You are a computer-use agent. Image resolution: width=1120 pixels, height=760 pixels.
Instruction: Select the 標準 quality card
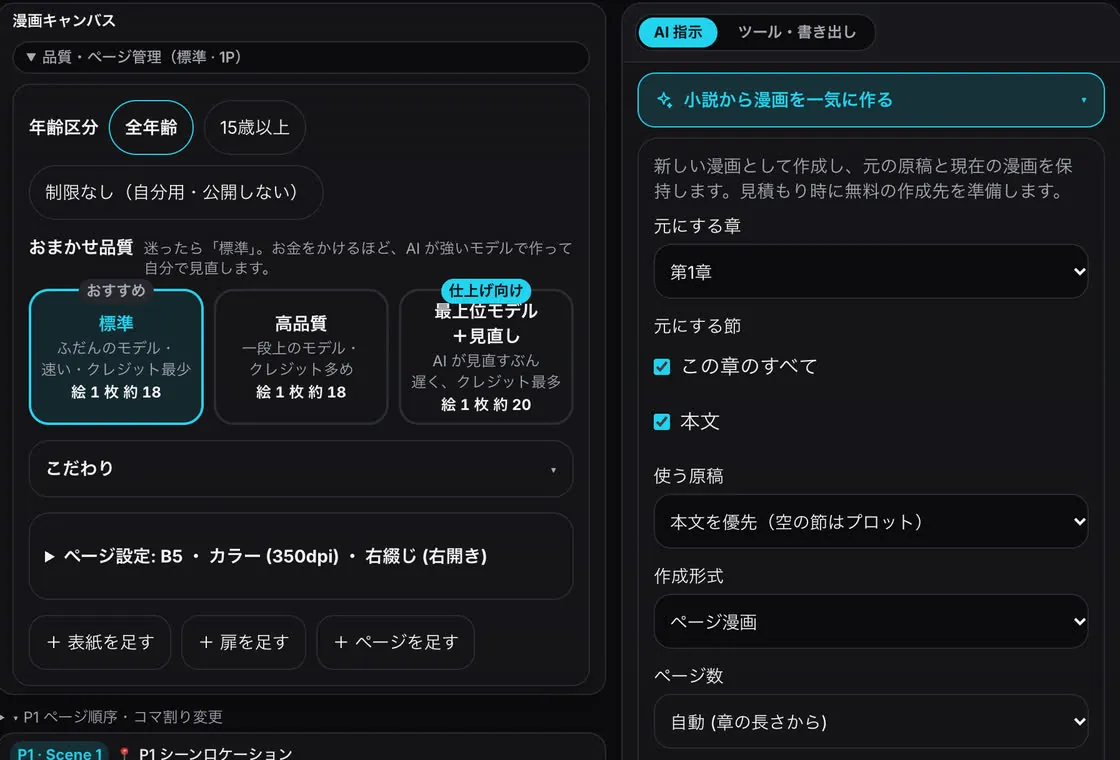(116, 356)
